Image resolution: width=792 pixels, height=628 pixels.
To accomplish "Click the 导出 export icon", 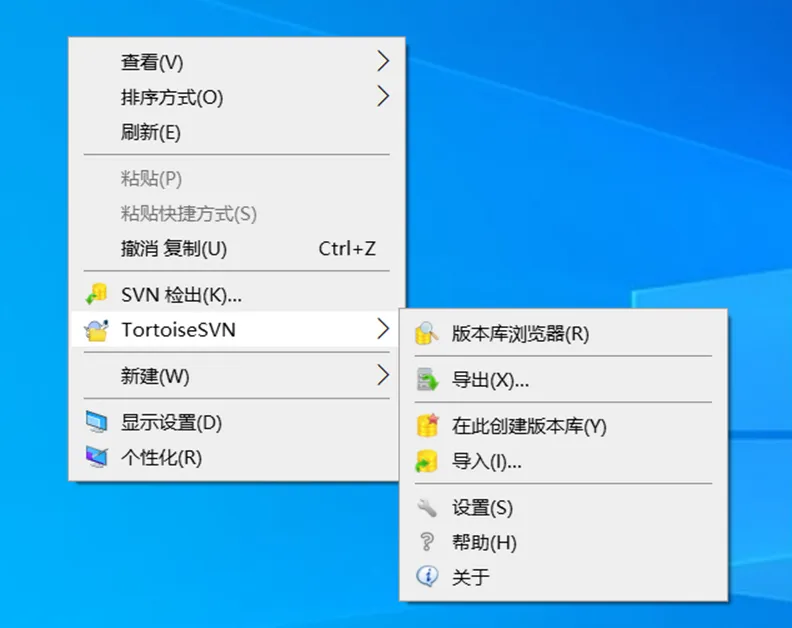I will point(427,379).
